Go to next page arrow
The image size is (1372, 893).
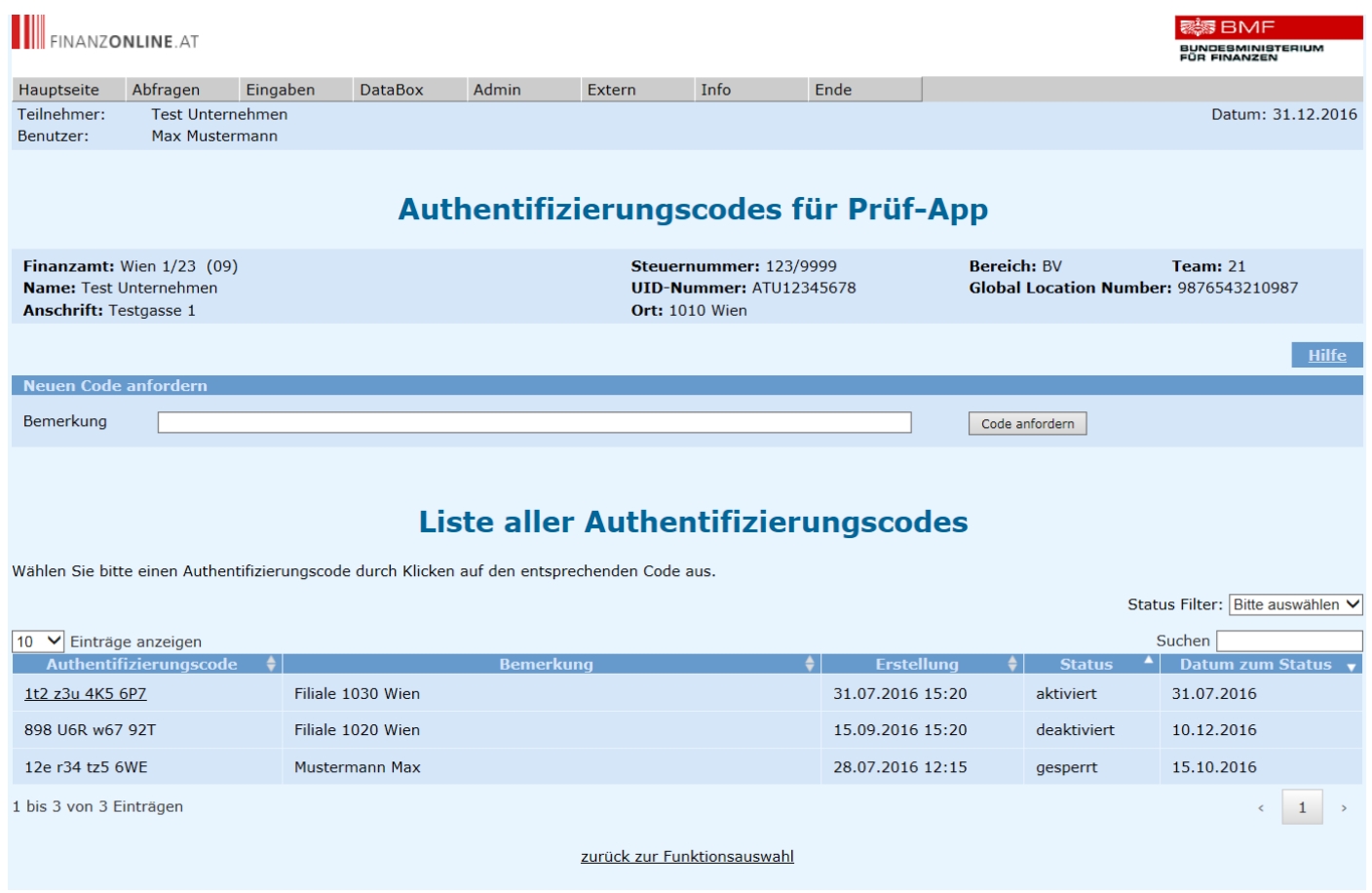point(1344,807)
